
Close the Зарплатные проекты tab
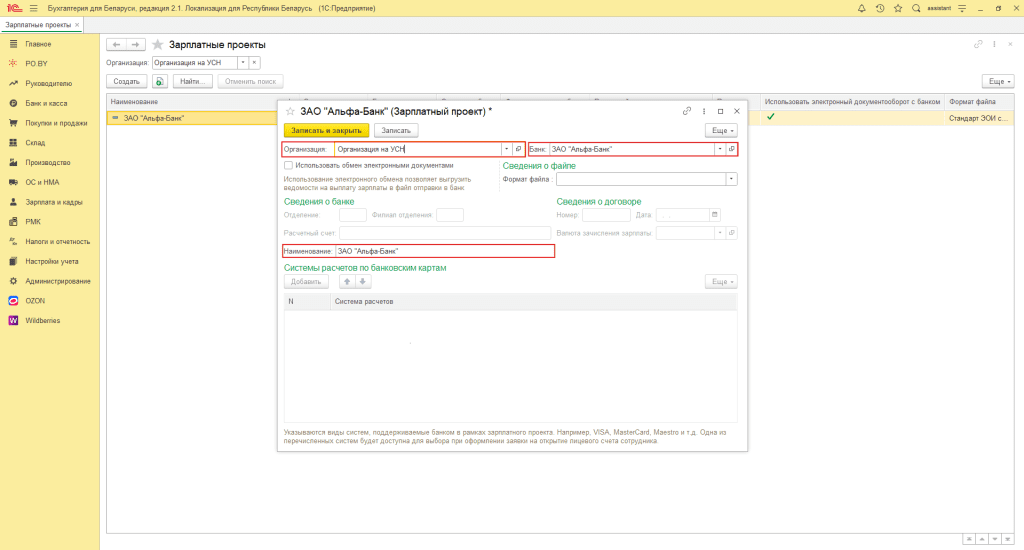coord(77,25)
